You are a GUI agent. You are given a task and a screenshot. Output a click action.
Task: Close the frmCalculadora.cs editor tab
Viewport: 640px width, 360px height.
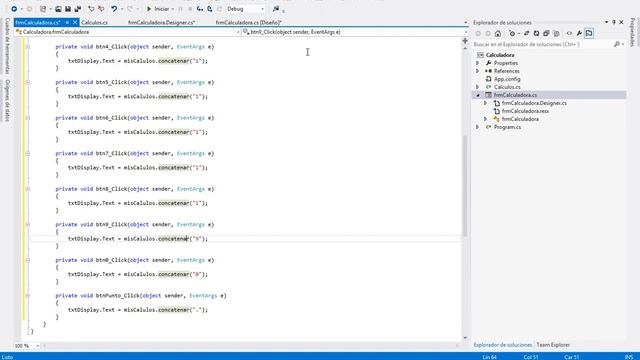coord(75,22)
